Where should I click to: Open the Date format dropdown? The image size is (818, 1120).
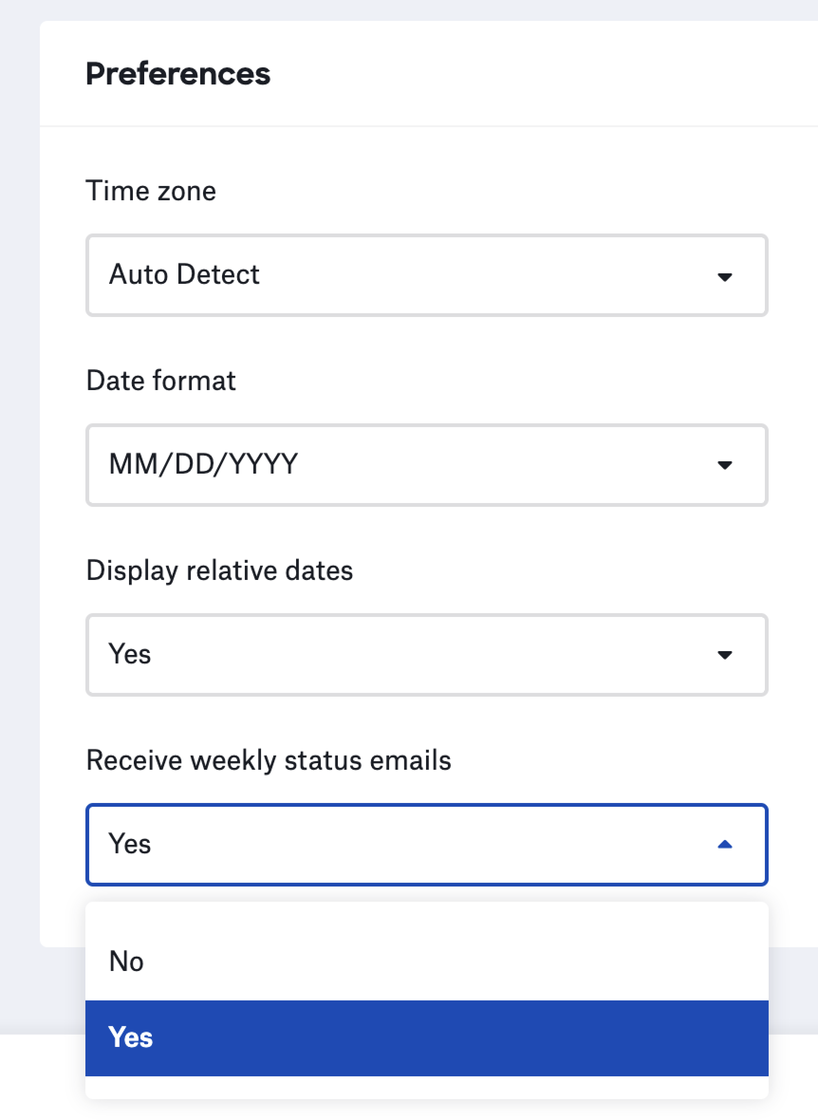click(426, 465)
